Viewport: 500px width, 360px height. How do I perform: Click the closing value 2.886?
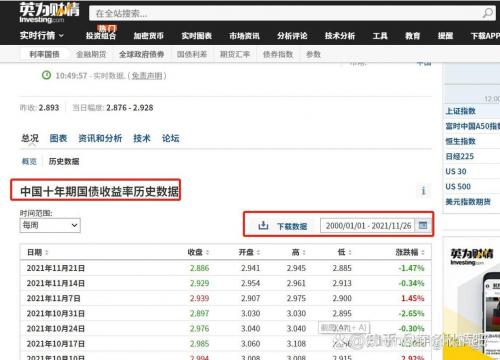tap(199, 268)
